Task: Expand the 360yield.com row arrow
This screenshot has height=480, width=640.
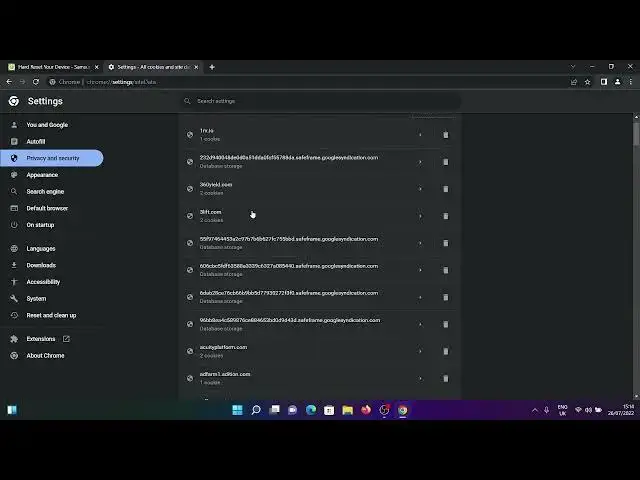Action: tap(420, 189)
